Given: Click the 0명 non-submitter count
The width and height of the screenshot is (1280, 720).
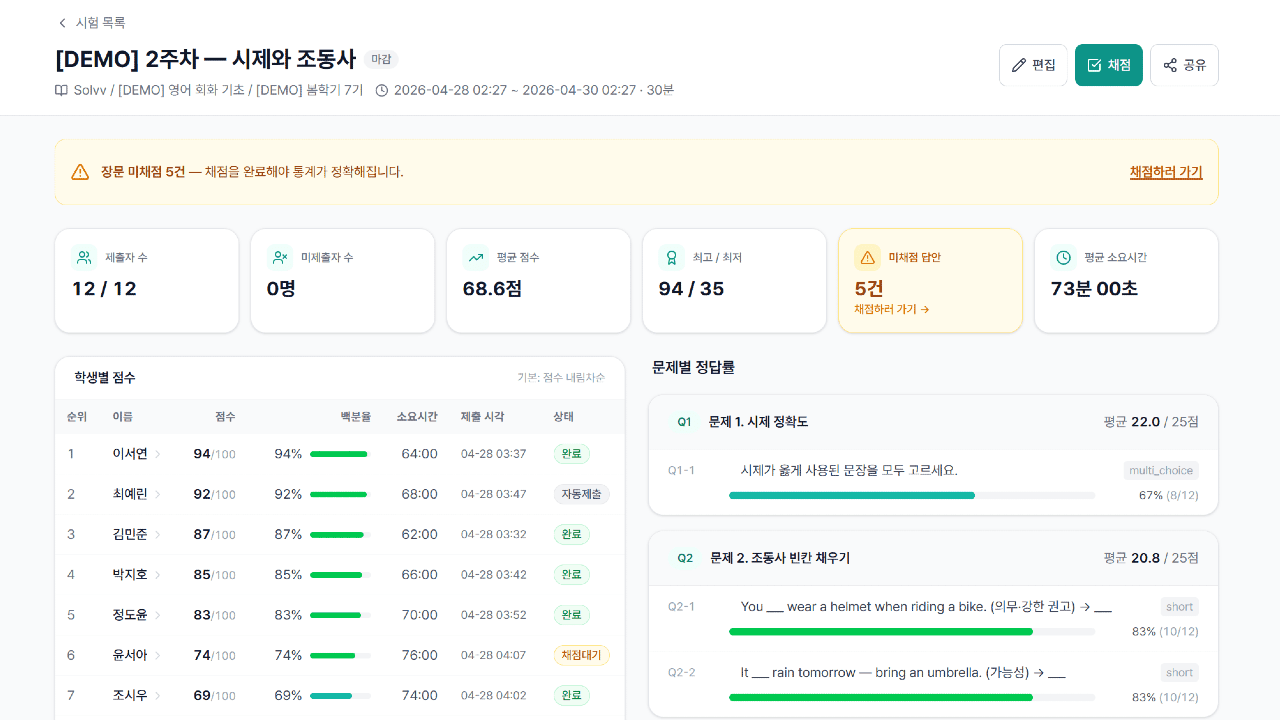Looking at the screenshot, I should (x=281, y=289).
